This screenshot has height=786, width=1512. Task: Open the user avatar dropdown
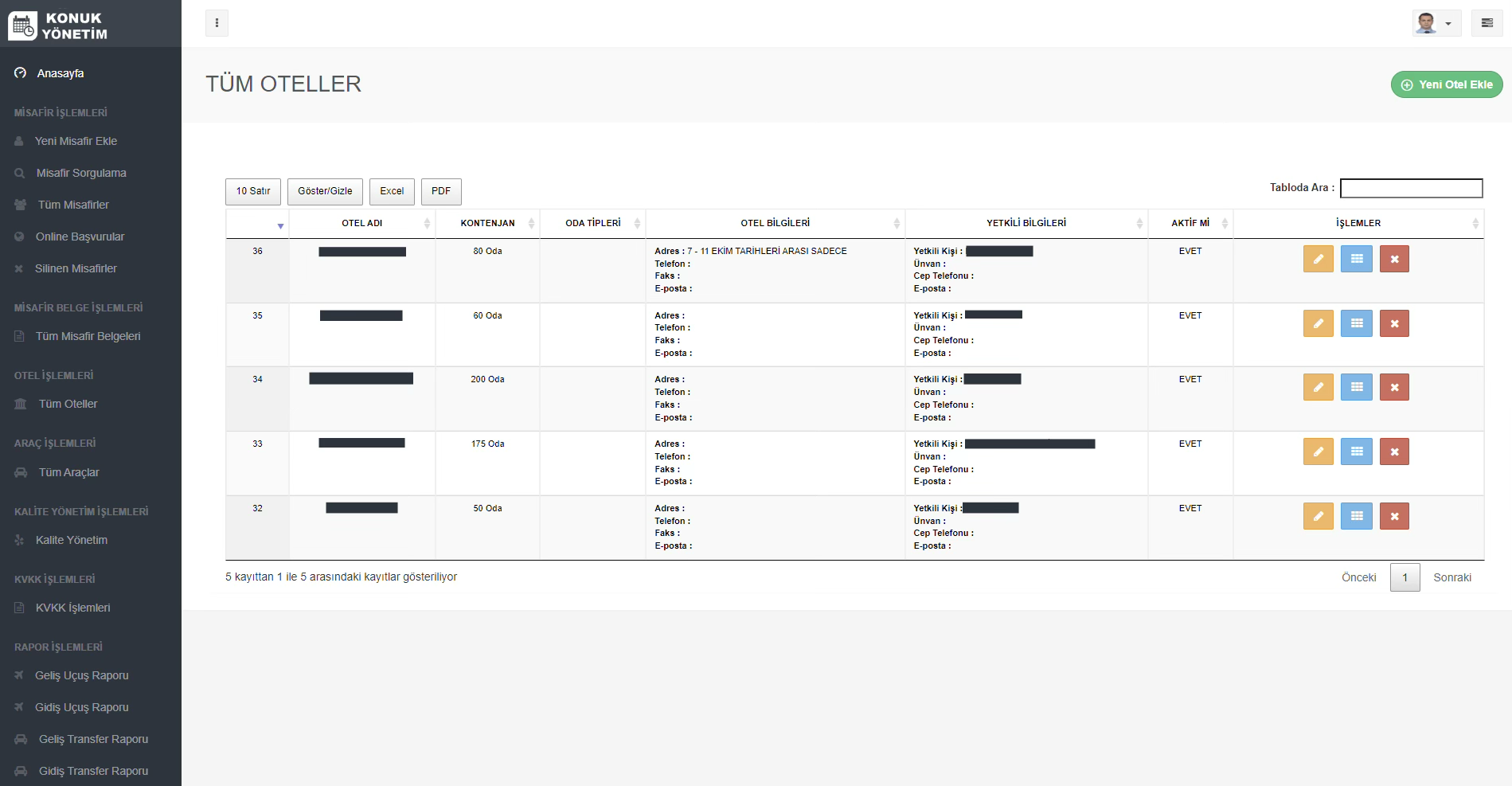[1436, 23]
